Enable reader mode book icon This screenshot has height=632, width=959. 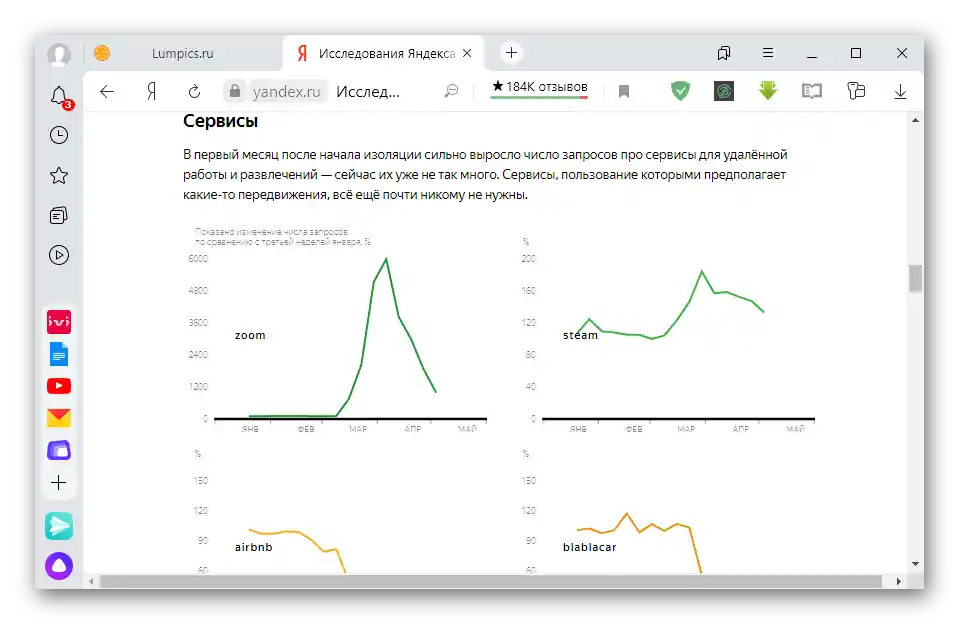click(812, 92)
